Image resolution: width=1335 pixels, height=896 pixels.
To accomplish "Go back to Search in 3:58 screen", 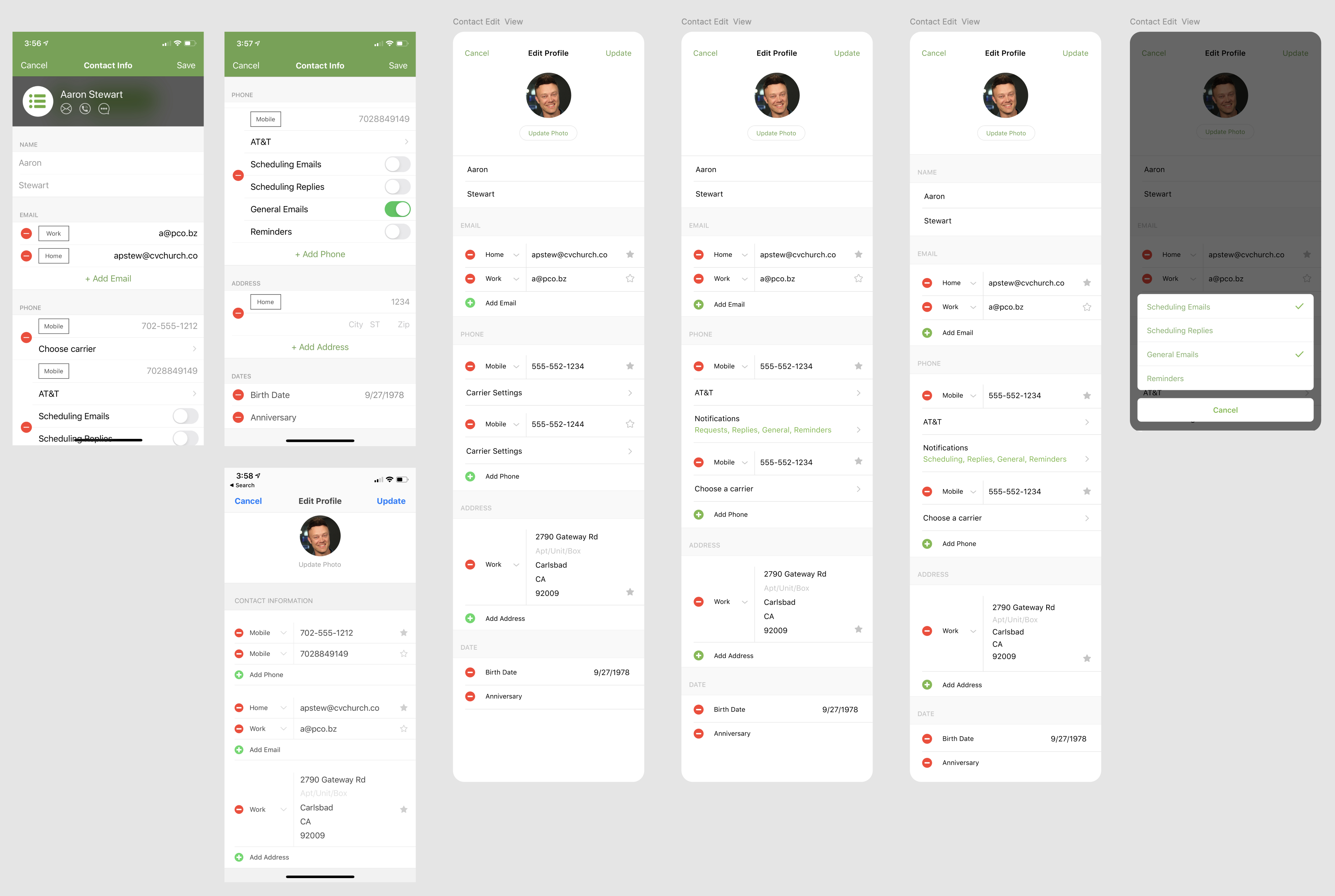I will click(242, 485).
